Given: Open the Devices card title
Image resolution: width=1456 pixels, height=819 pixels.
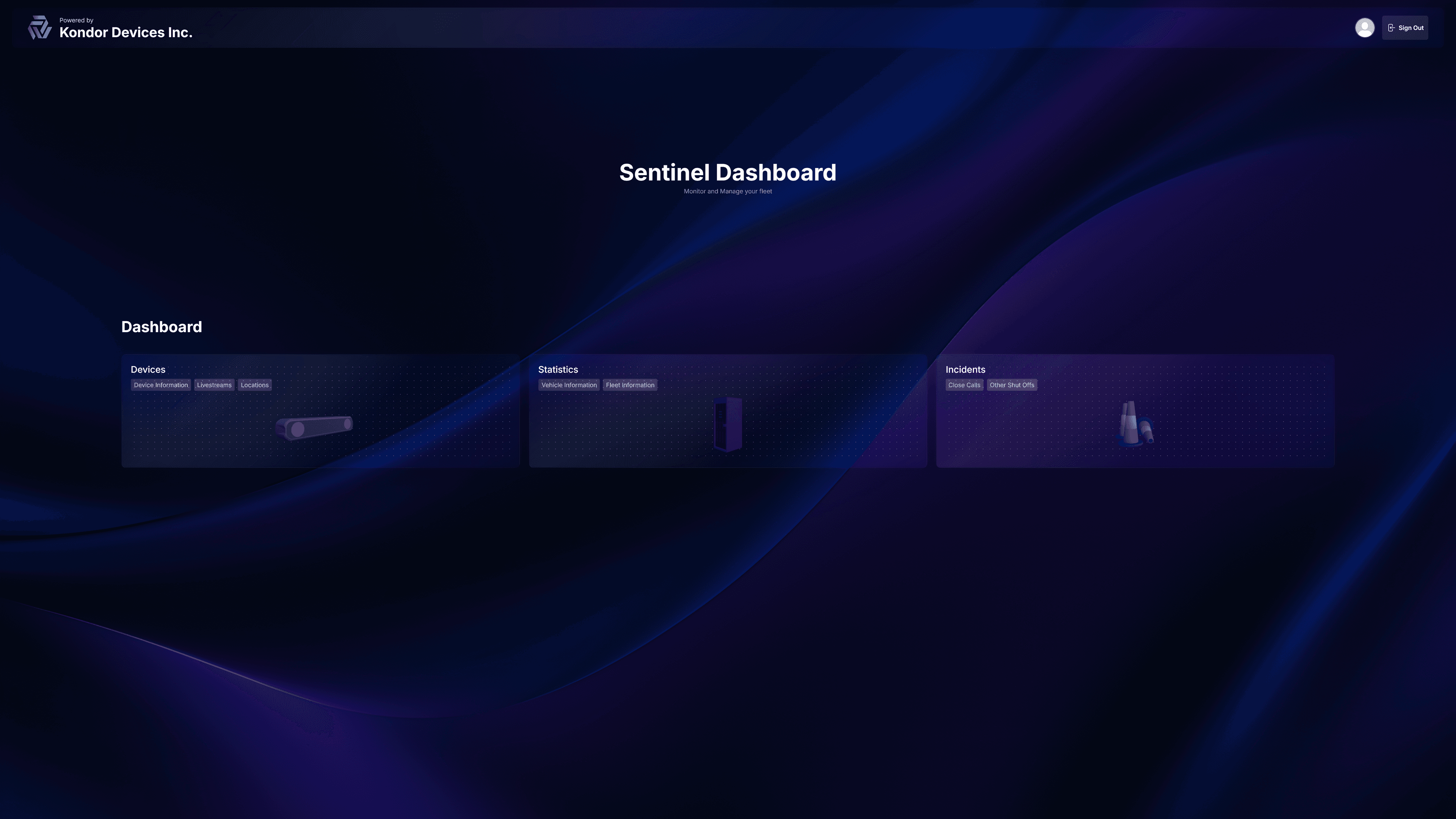Looking at the screenshot, I should (x=148, y=370).
